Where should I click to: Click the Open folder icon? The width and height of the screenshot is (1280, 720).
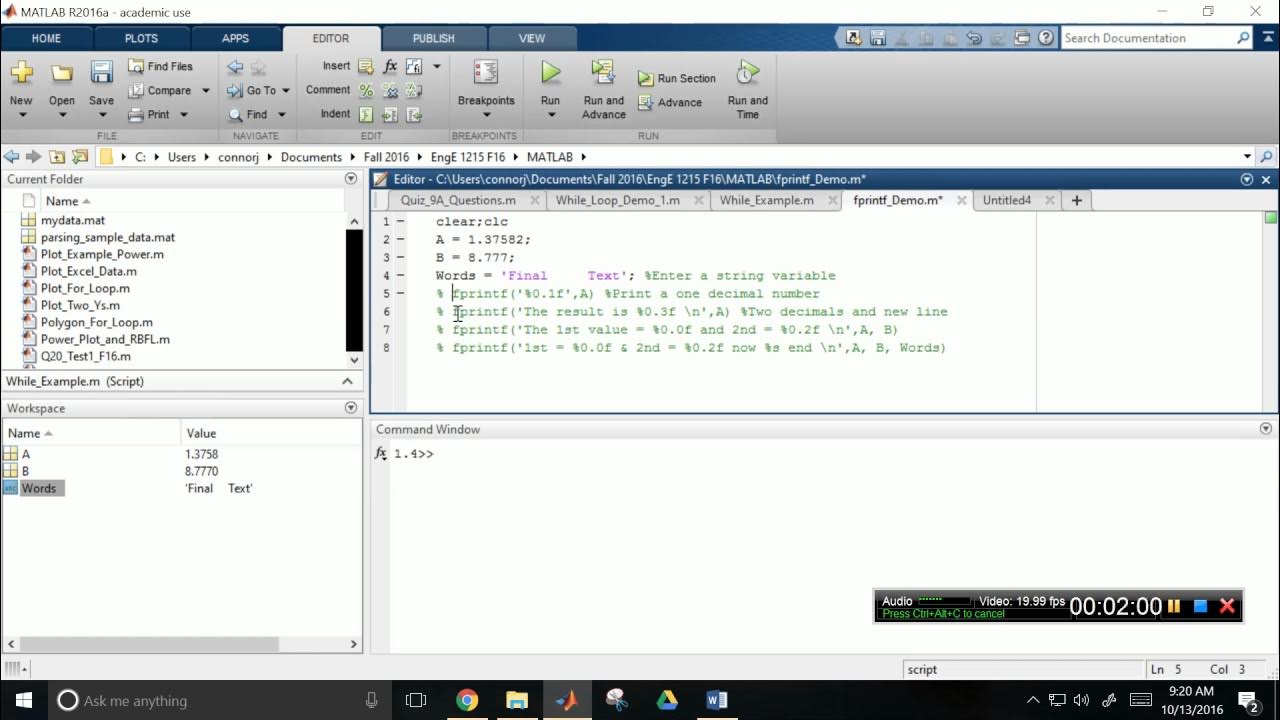click(x=62, y=73)
